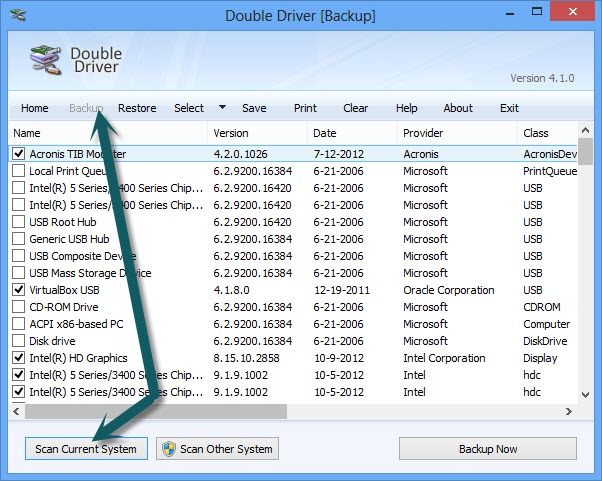This screenshot has height=481, width=602.
Task: Check the USB Root Hub checkbox
Action: (18, 221)
